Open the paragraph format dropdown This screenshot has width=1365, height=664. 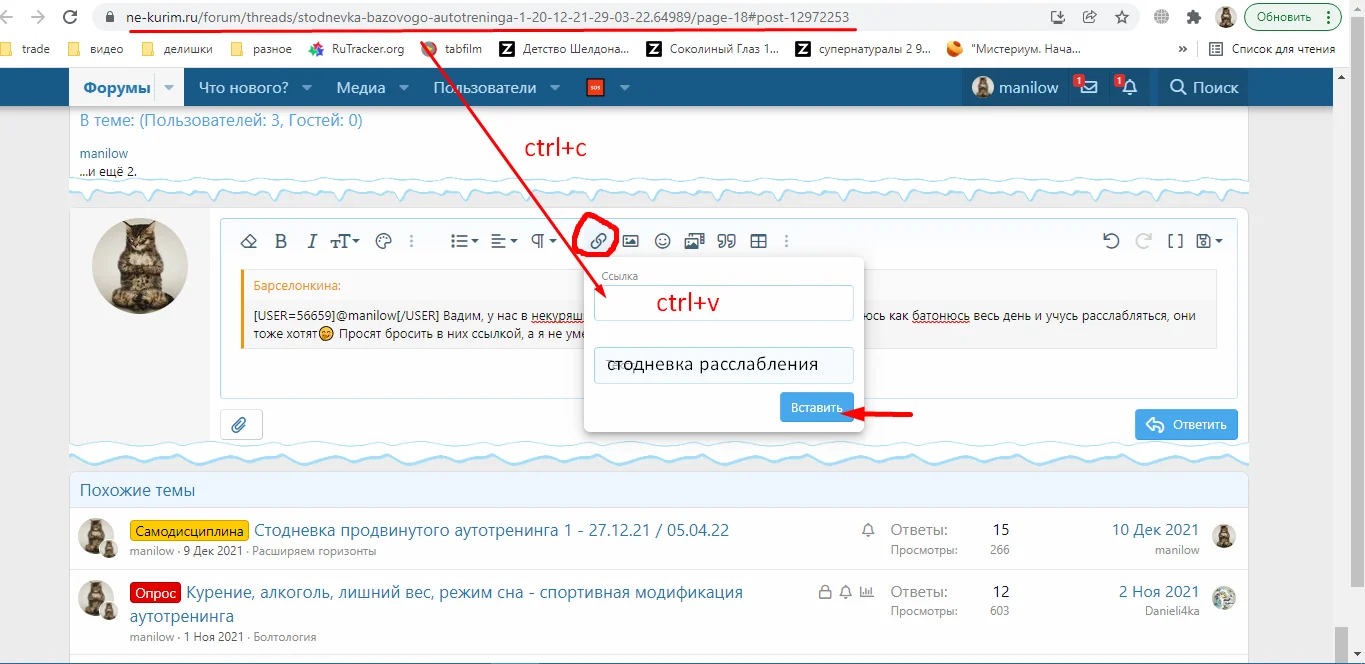543,241
